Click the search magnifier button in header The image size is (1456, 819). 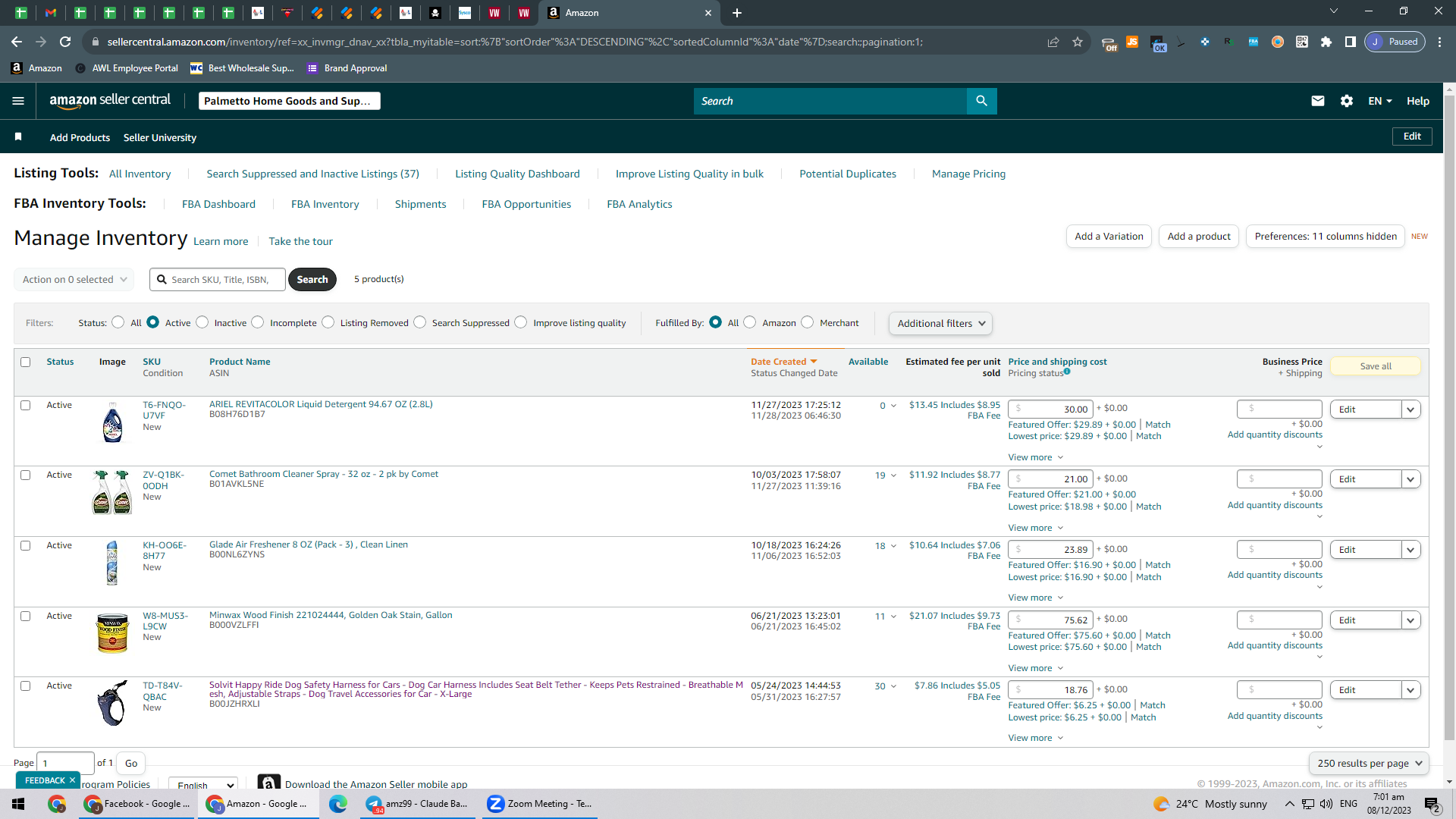tap(981, 101)
